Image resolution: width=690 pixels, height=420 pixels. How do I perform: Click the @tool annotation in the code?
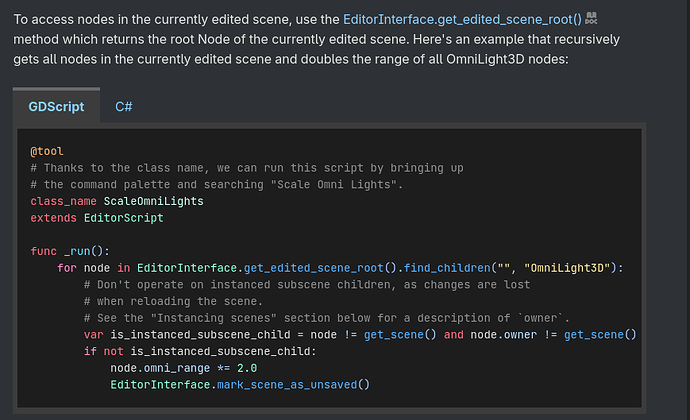(47, 151)
